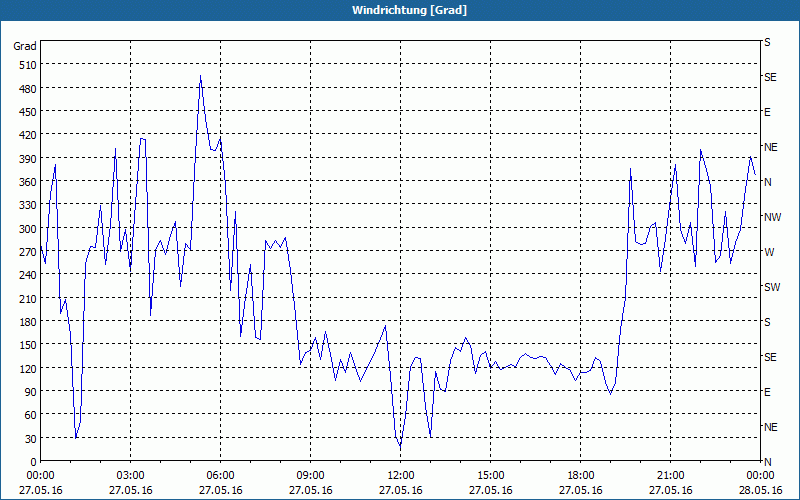Click the E compass label beside the 450 gridline
The width and height of the screenshot is (800, 500).
[x=767, y=112]
